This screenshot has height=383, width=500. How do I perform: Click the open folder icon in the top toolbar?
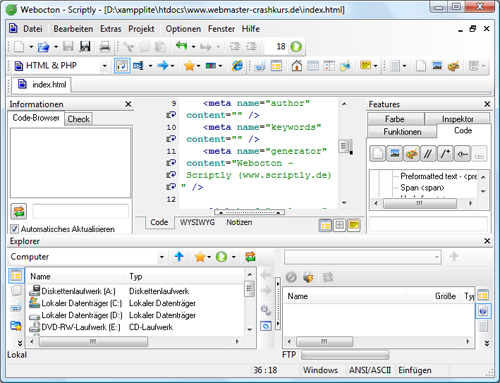coord(43,47)
